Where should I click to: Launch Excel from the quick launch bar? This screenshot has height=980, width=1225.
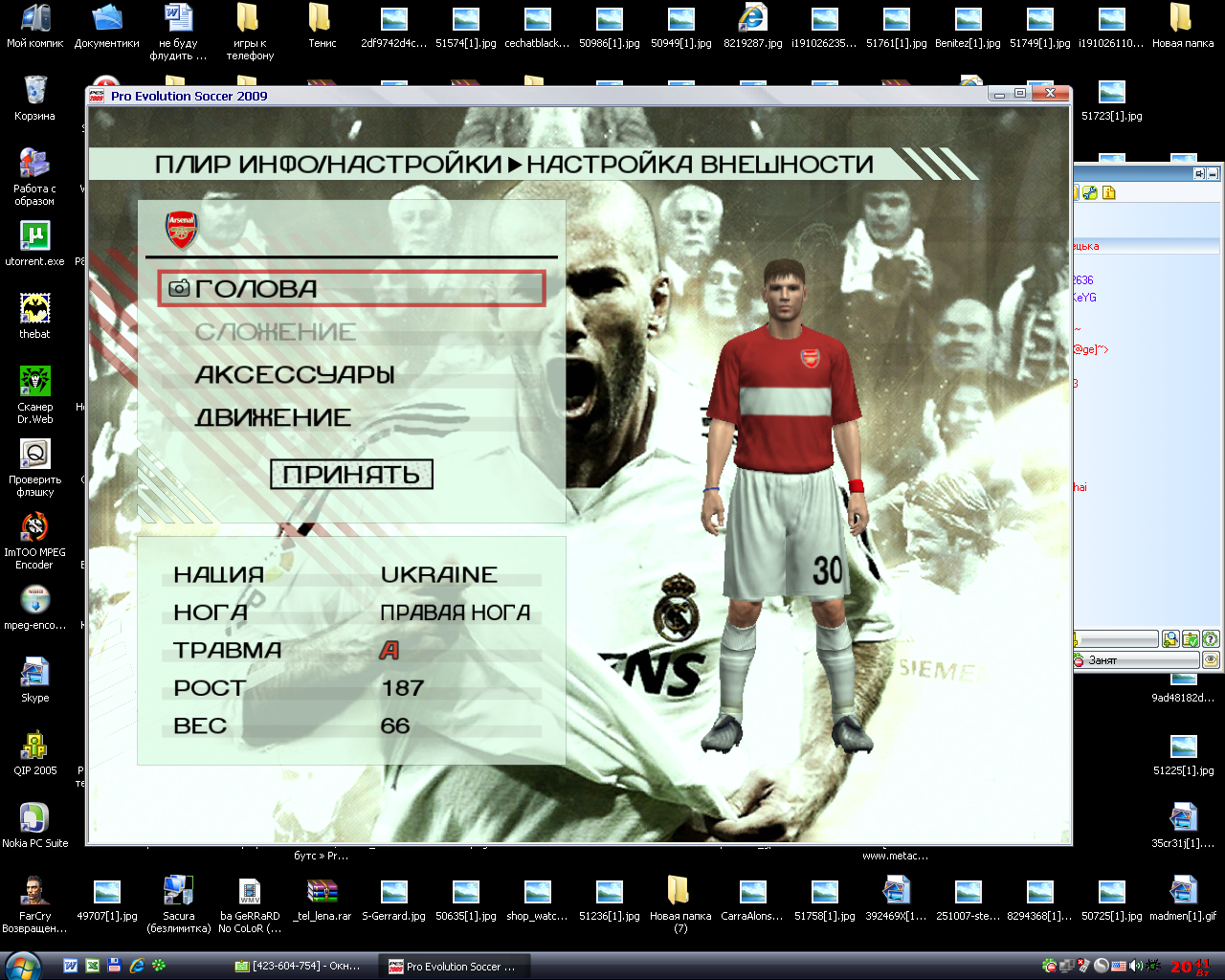93,967
